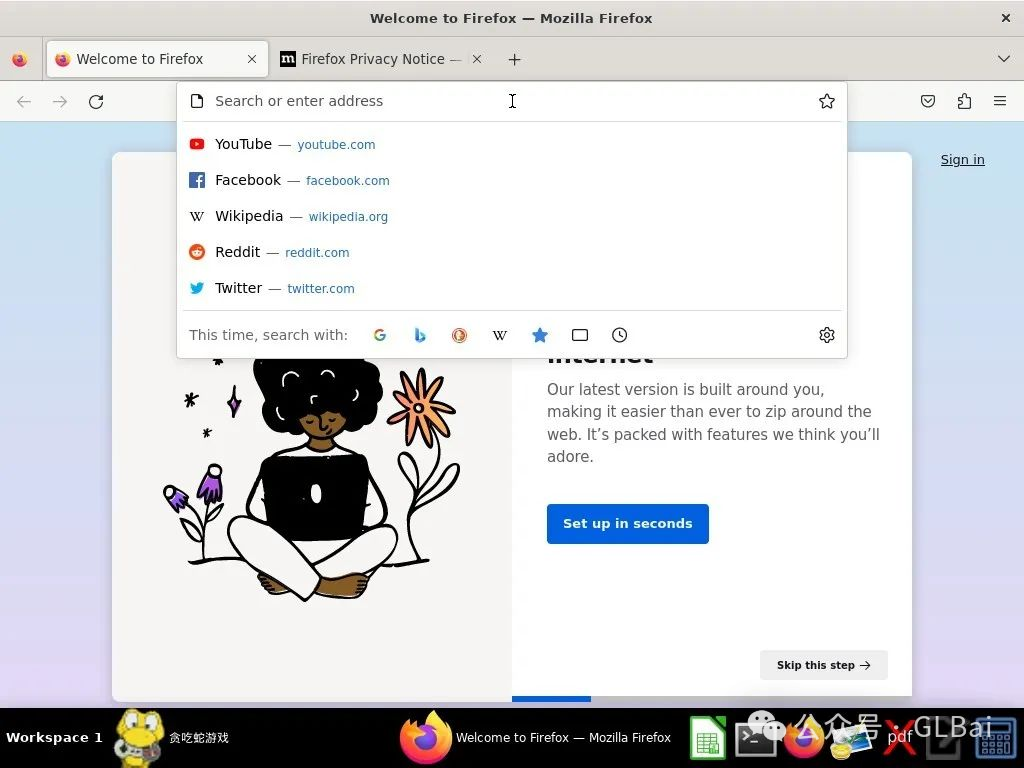Bookmark this page with the star icon
Image resolution: width=1024 pixels, height=768 pixels.
[x=827, y=101]
